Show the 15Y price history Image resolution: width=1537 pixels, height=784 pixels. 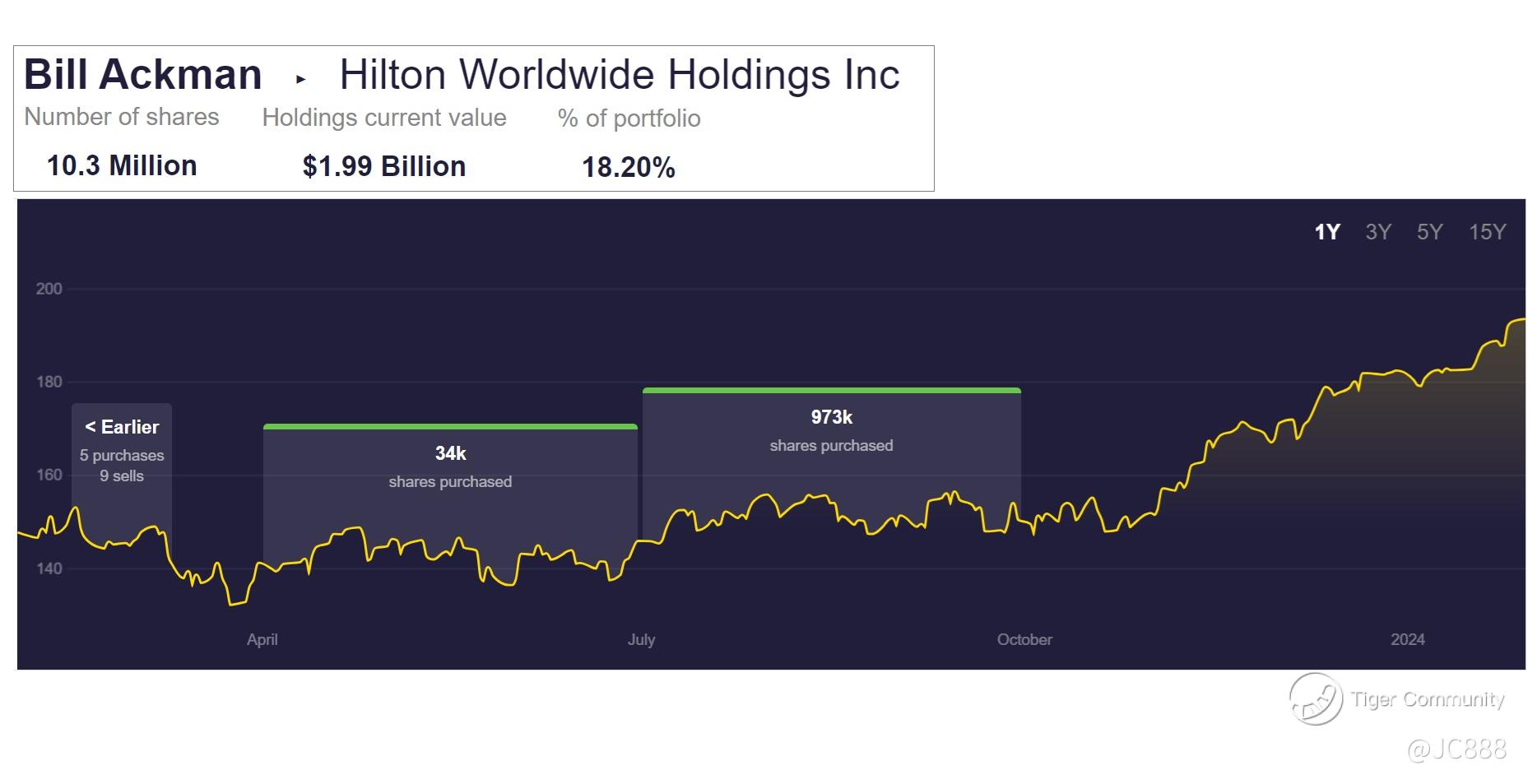(1487, 232)
